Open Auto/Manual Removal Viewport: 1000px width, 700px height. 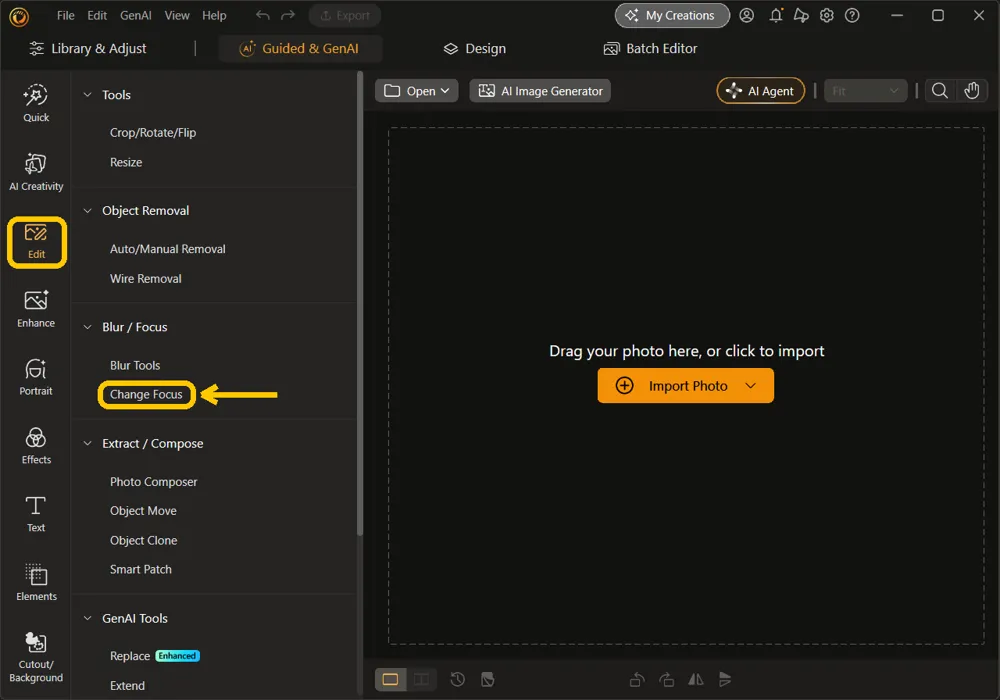tap(168, 249)
